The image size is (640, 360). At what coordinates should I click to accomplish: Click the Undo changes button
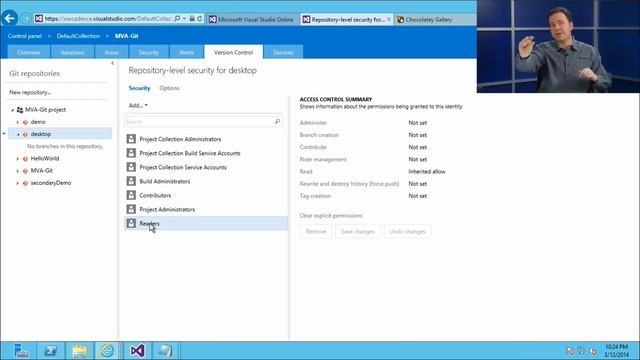tap(407, 231)
